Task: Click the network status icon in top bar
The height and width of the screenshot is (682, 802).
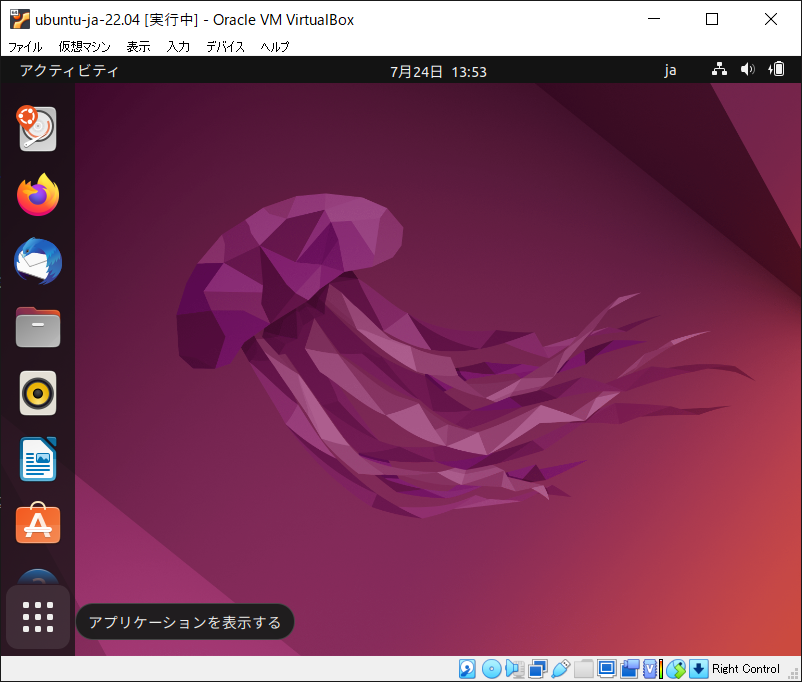Action: pyautogui.click(x=719, y=69)
